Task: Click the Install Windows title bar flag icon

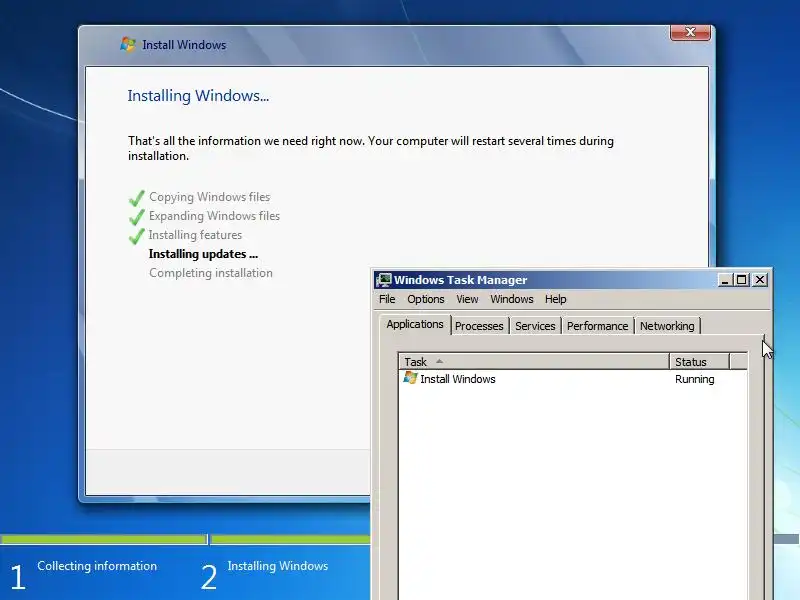Action: pyautogui.click(x=128, y=44)
